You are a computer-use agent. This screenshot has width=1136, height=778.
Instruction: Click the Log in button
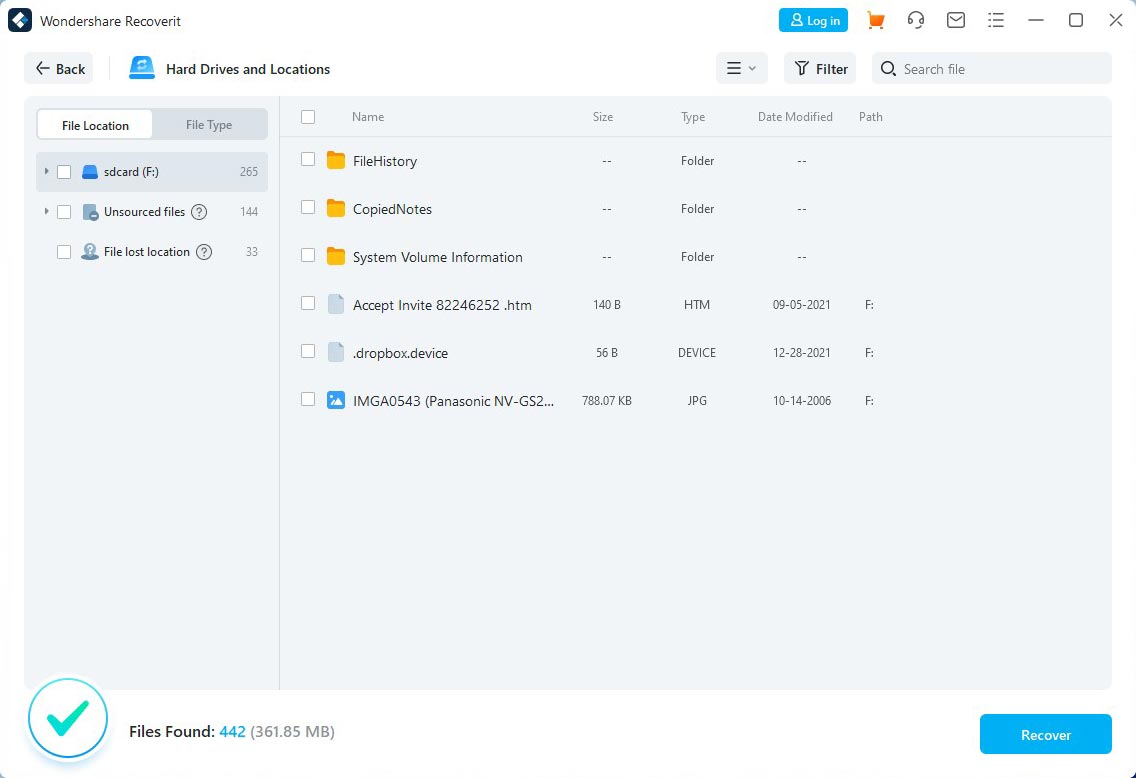pos(813,20)
